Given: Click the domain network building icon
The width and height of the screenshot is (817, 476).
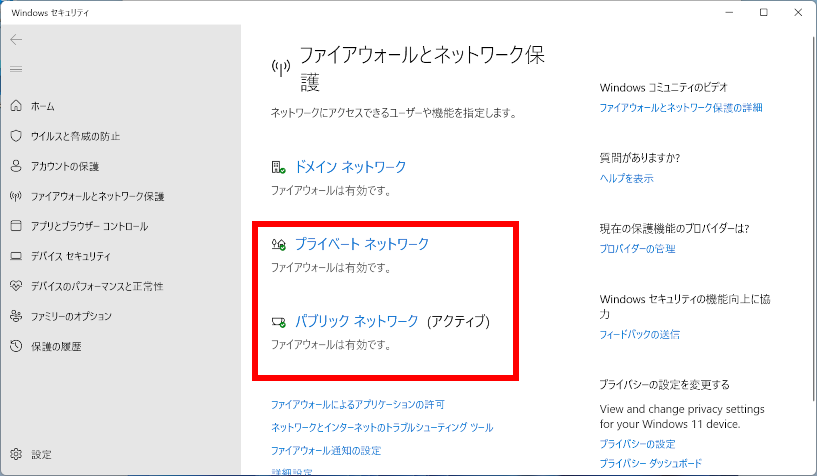Looking at the screenshot, I should (278, 167).
